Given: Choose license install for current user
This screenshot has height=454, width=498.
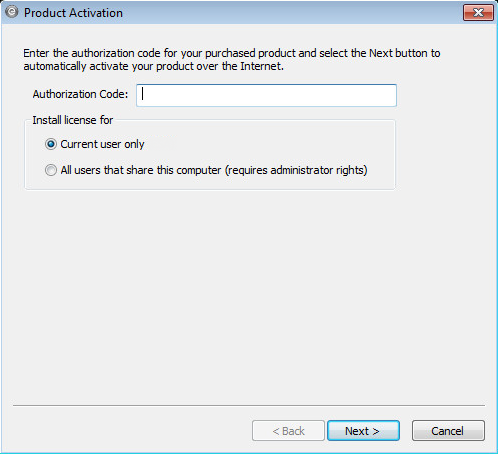Looking at the screenshot, I should 51,144.
